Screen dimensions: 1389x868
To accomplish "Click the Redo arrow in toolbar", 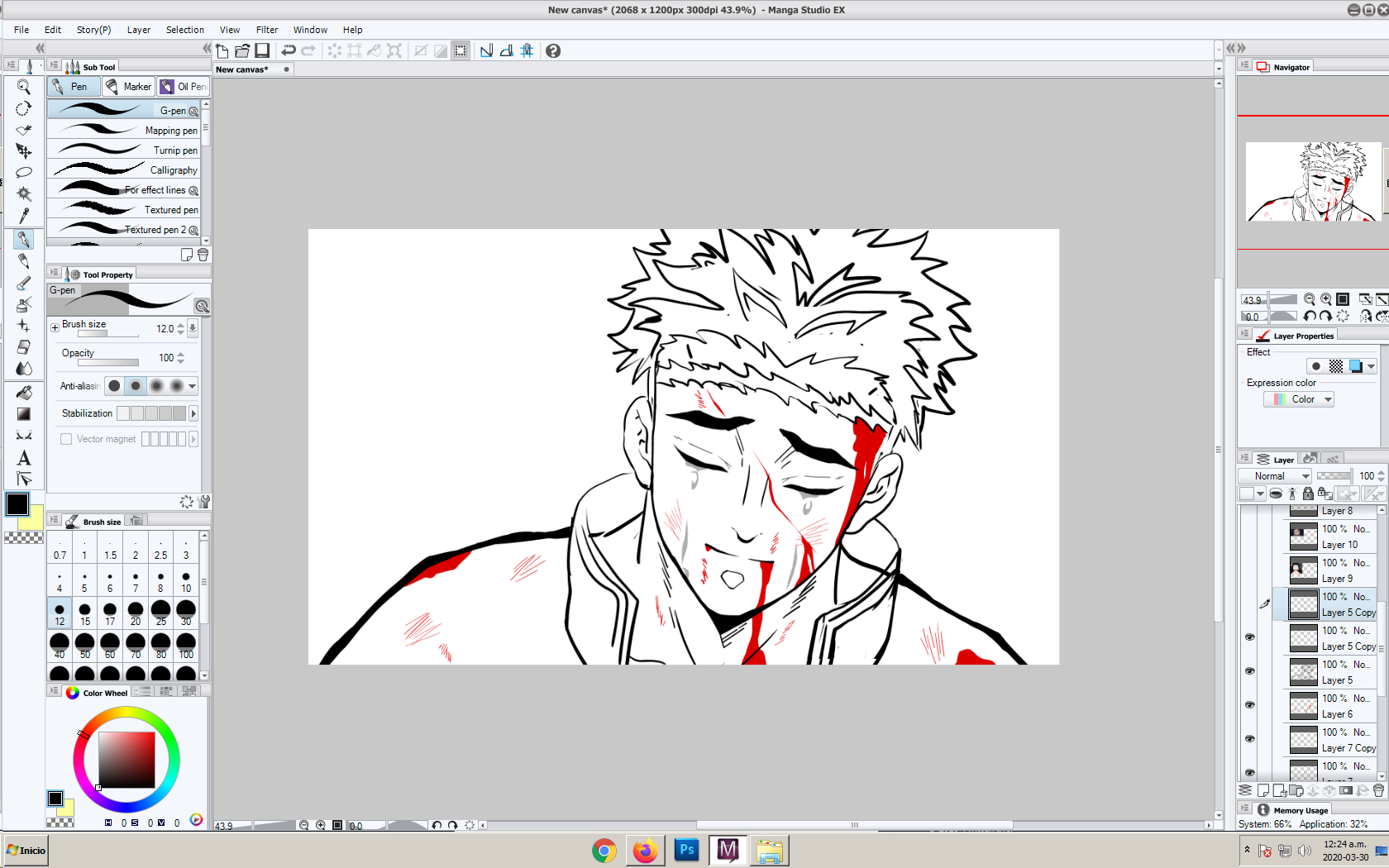I will click(x=308, y=50).
